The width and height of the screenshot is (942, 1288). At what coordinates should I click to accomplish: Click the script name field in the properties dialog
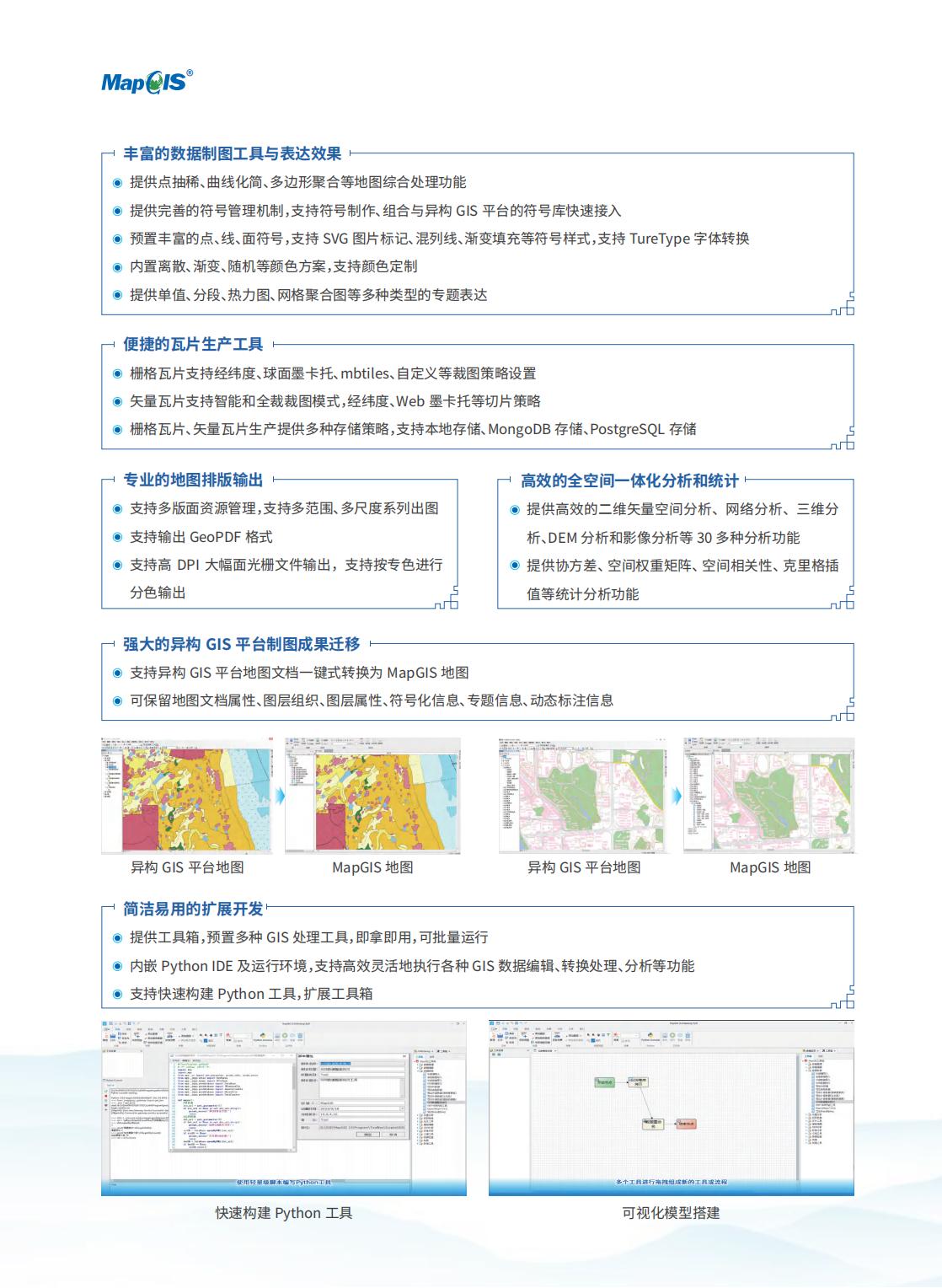[362, 1063]
